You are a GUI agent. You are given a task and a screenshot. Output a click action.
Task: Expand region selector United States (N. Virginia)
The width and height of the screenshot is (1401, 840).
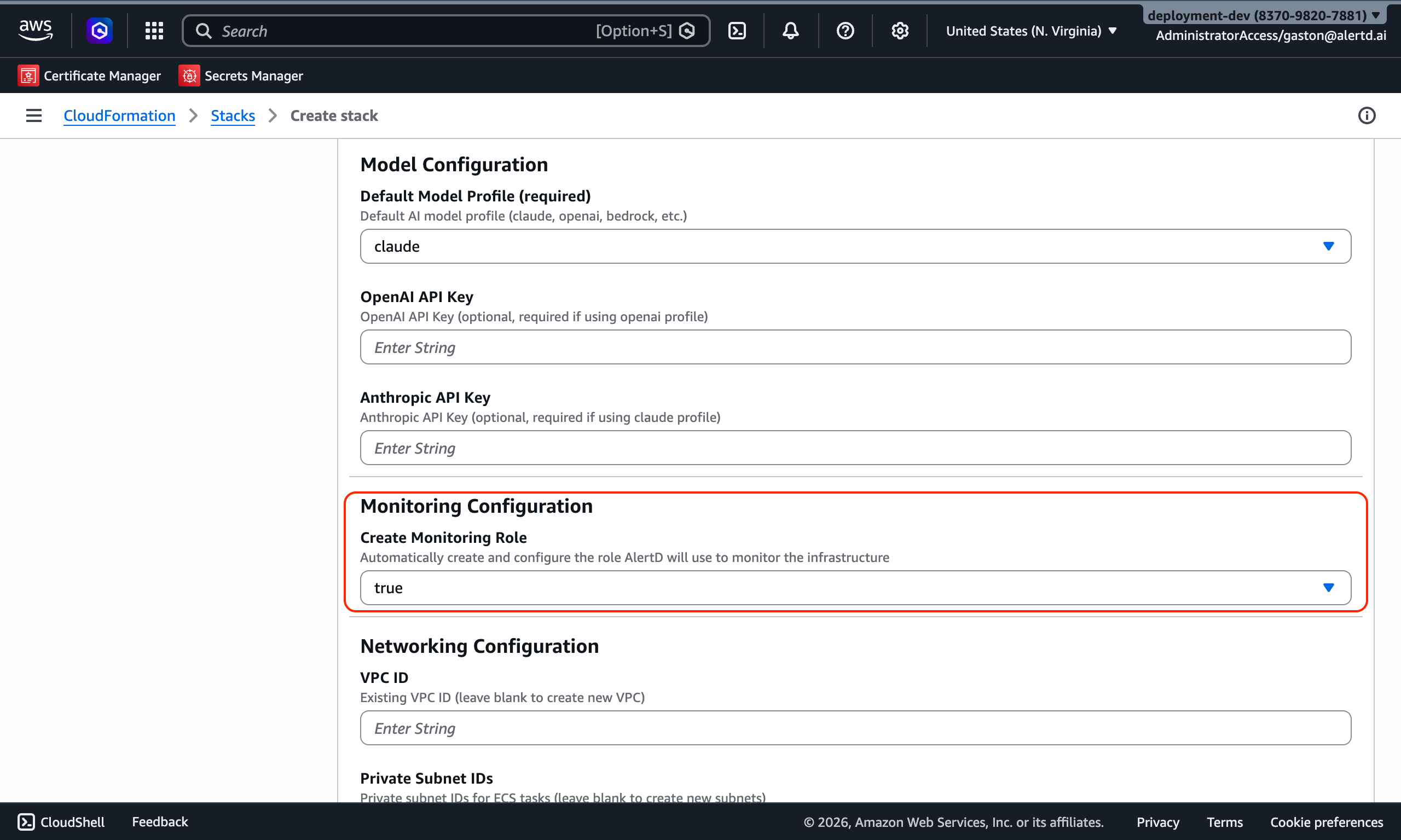tap(1032, 31)
